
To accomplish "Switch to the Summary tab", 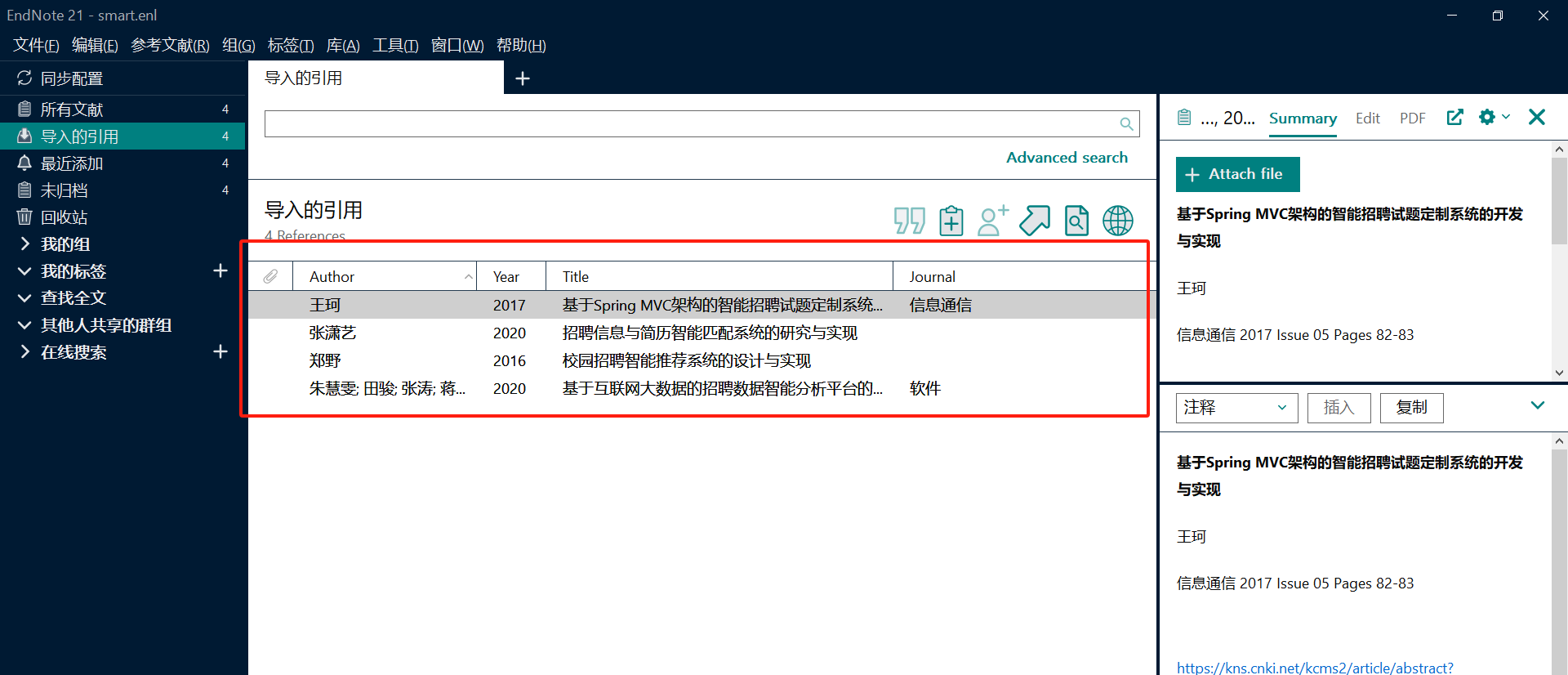I will pos(1303,118).
